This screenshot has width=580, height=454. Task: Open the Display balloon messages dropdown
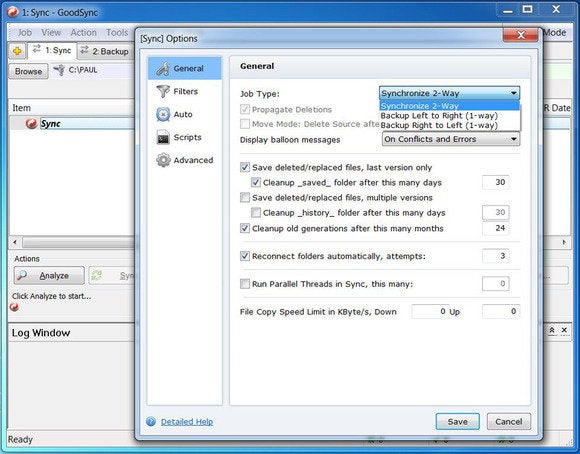click(x=451, y=139)
